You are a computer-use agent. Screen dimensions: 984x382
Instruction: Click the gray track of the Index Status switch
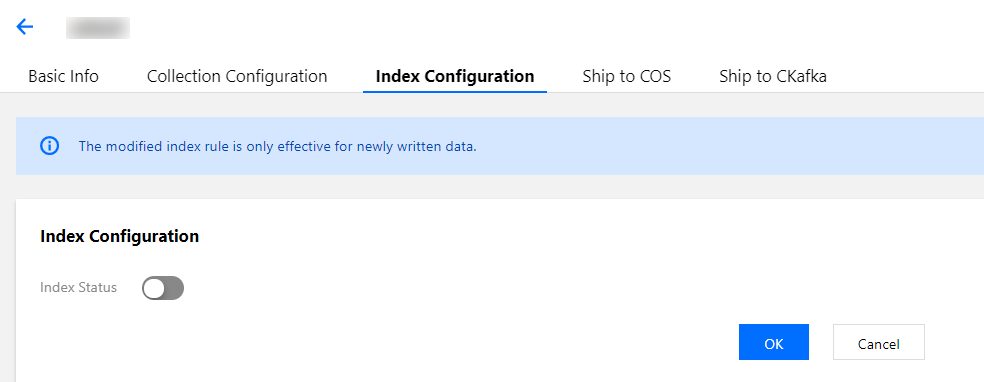174,288
